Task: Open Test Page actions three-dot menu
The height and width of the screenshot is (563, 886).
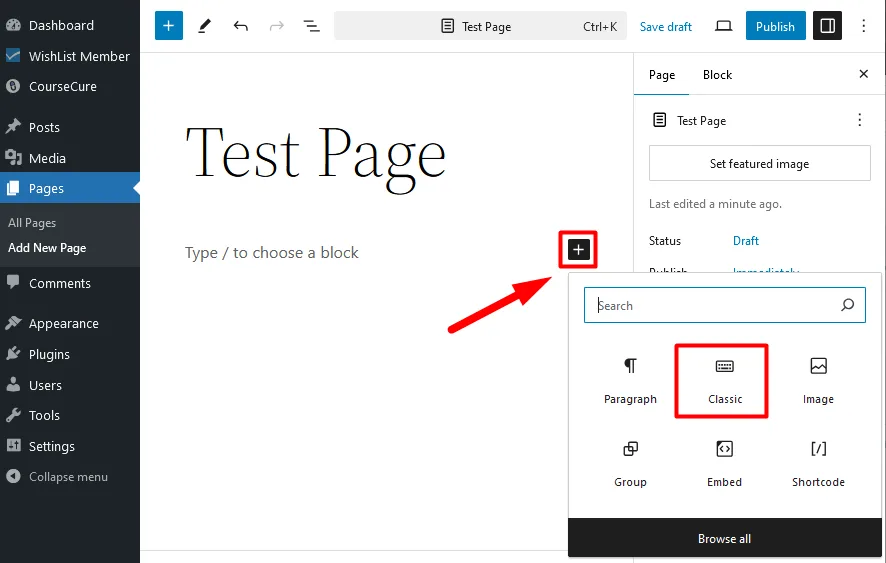Action: (858, 120)
